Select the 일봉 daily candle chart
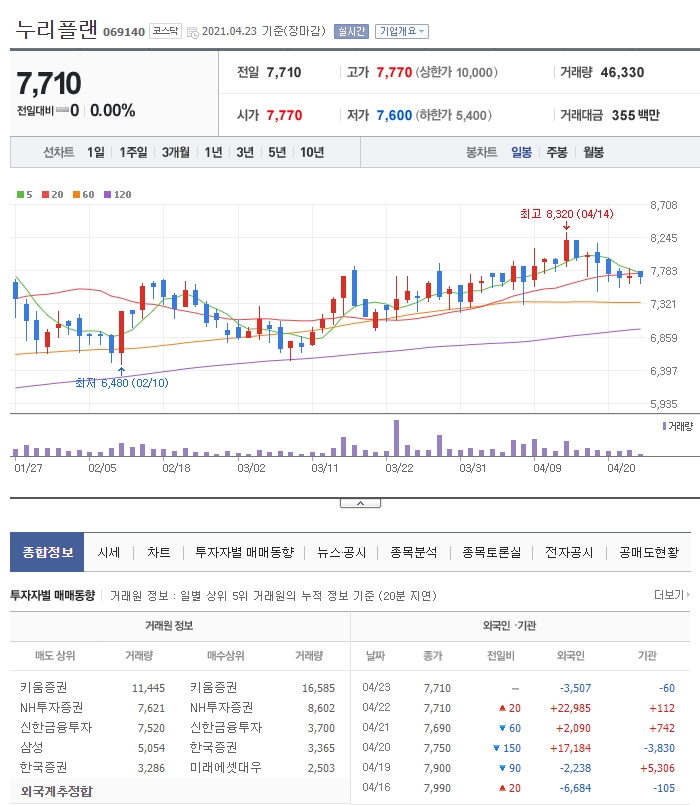This screenshot has width=700, height=805. click(x=521, y=152)
